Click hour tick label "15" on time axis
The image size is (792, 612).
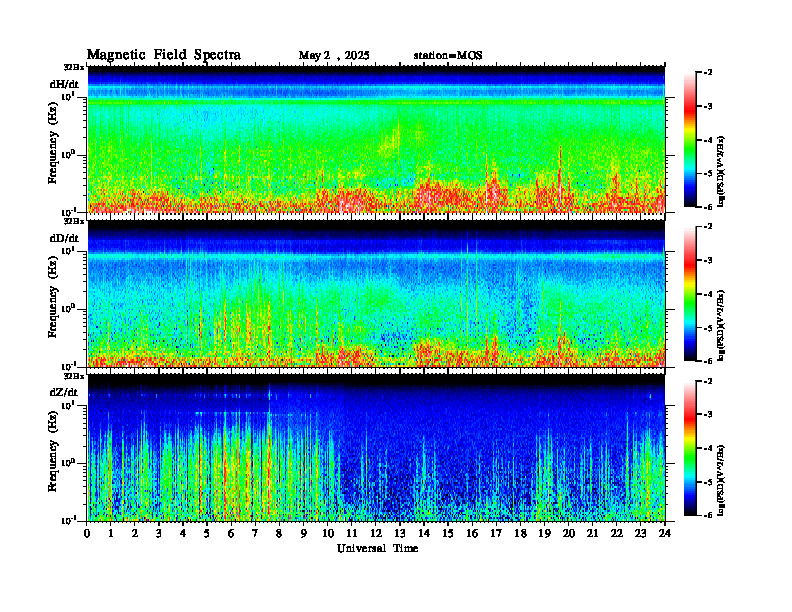coord(448,534)
